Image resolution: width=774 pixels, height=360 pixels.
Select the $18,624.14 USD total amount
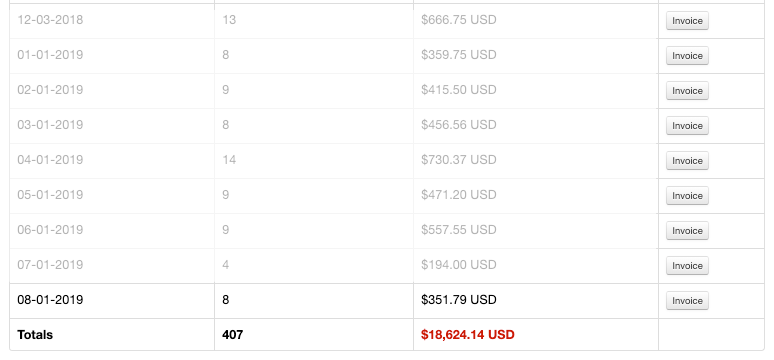467,335
